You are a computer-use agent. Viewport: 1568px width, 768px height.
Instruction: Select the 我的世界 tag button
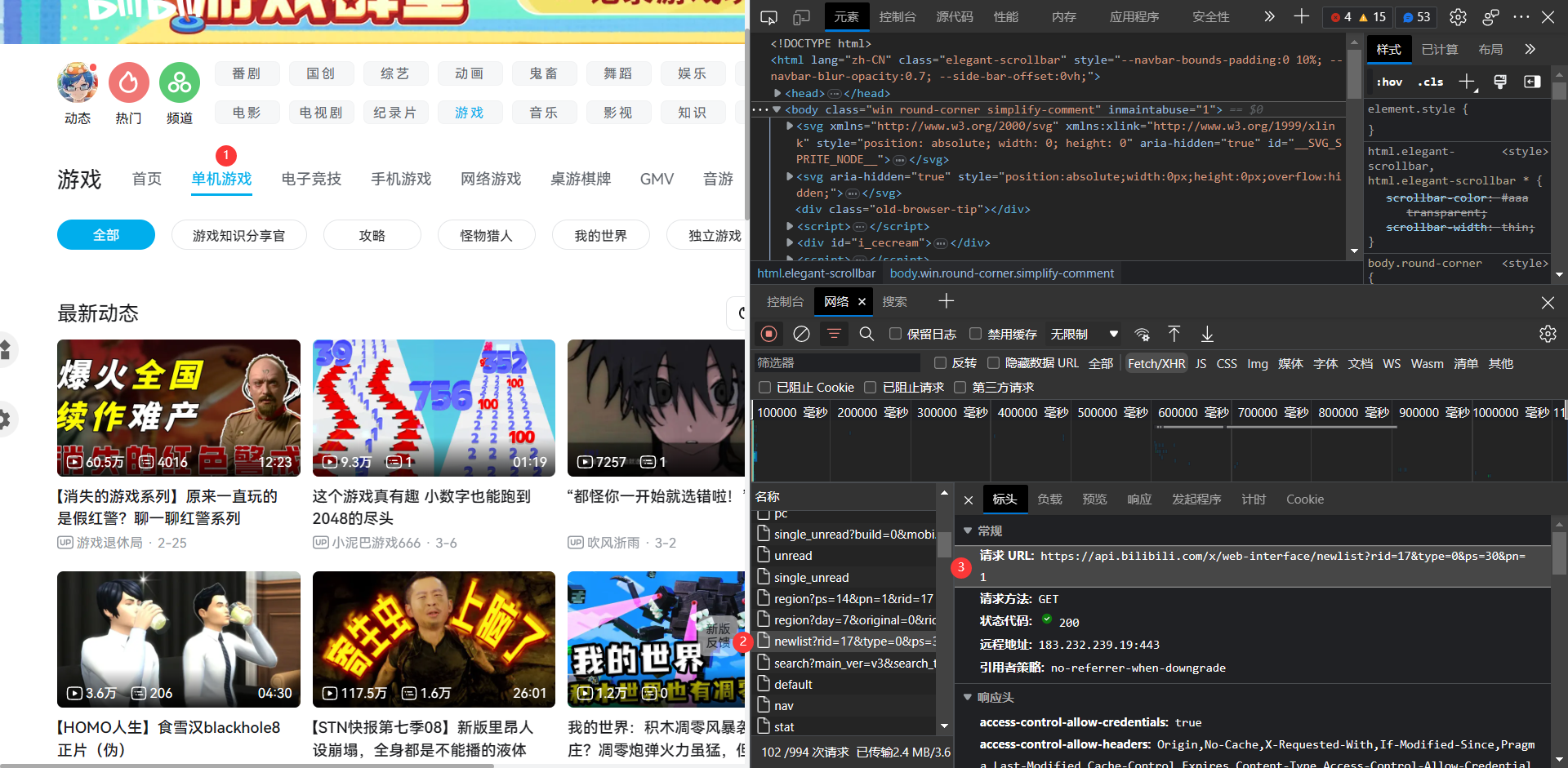[x=601, y=235]
